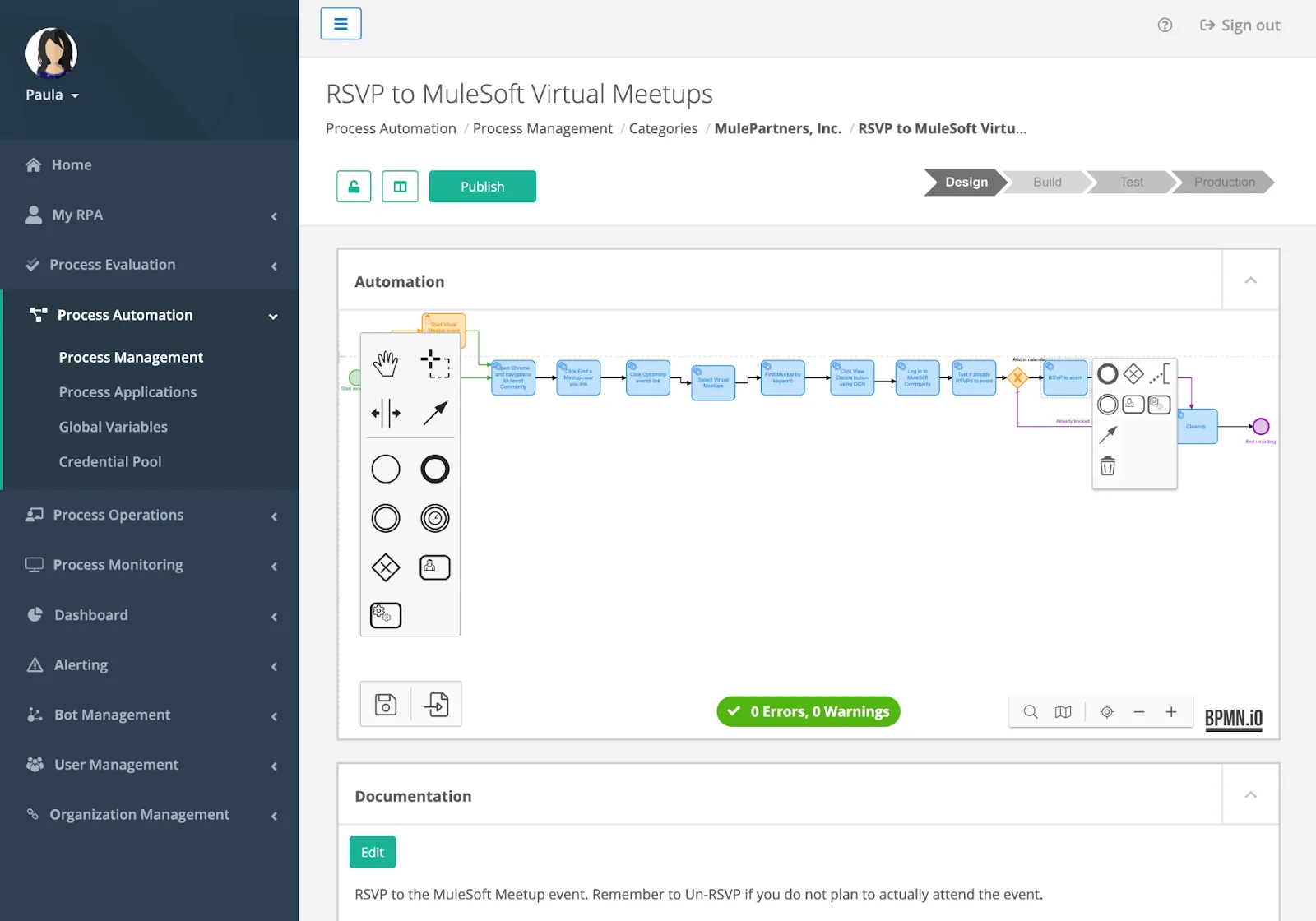Image resolution: width=1316 pixels, height=921 pixels.
Task: Sign out of the application
Action: pyautogui.click(x=1240, y=25)
